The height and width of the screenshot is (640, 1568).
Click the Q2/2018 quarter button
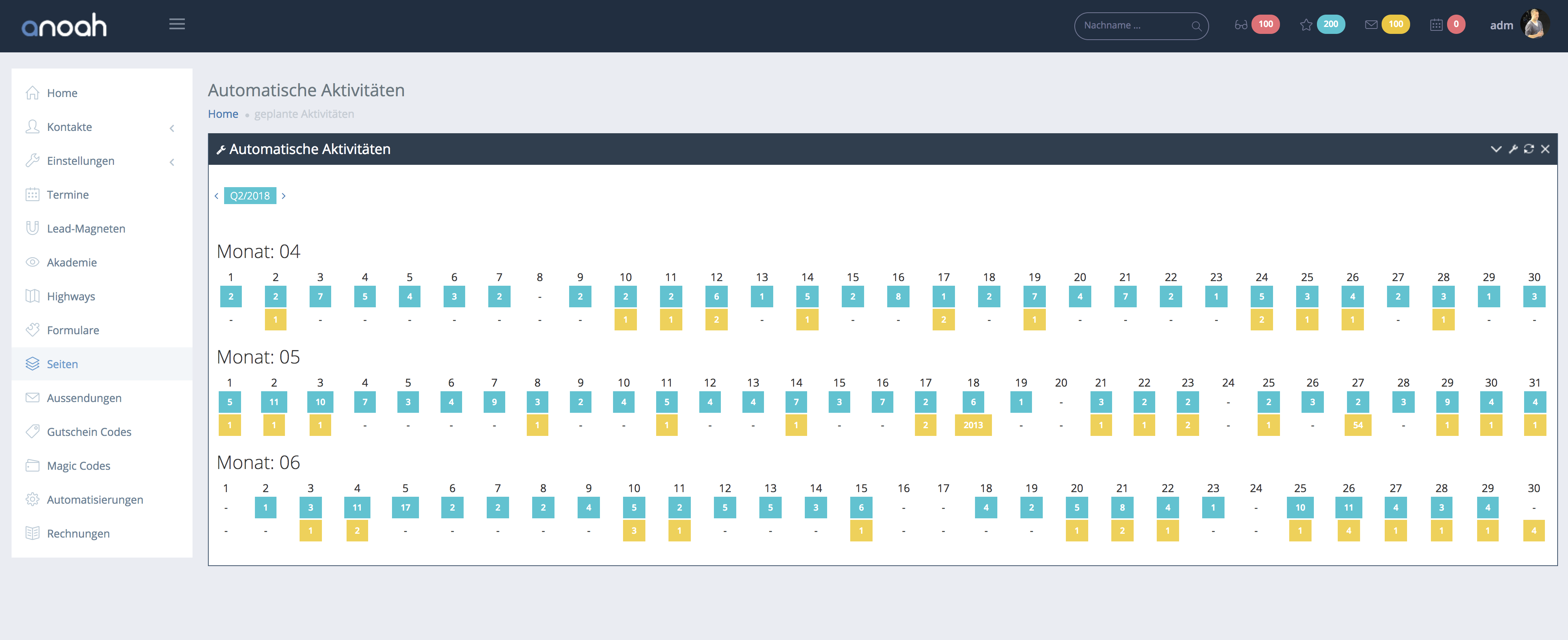tap(250, 196)
